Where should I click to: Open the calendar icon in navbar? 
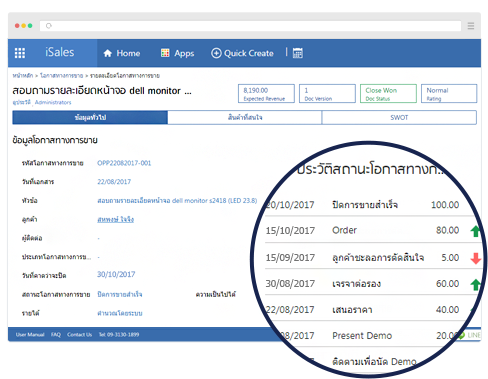pos(298,53)
